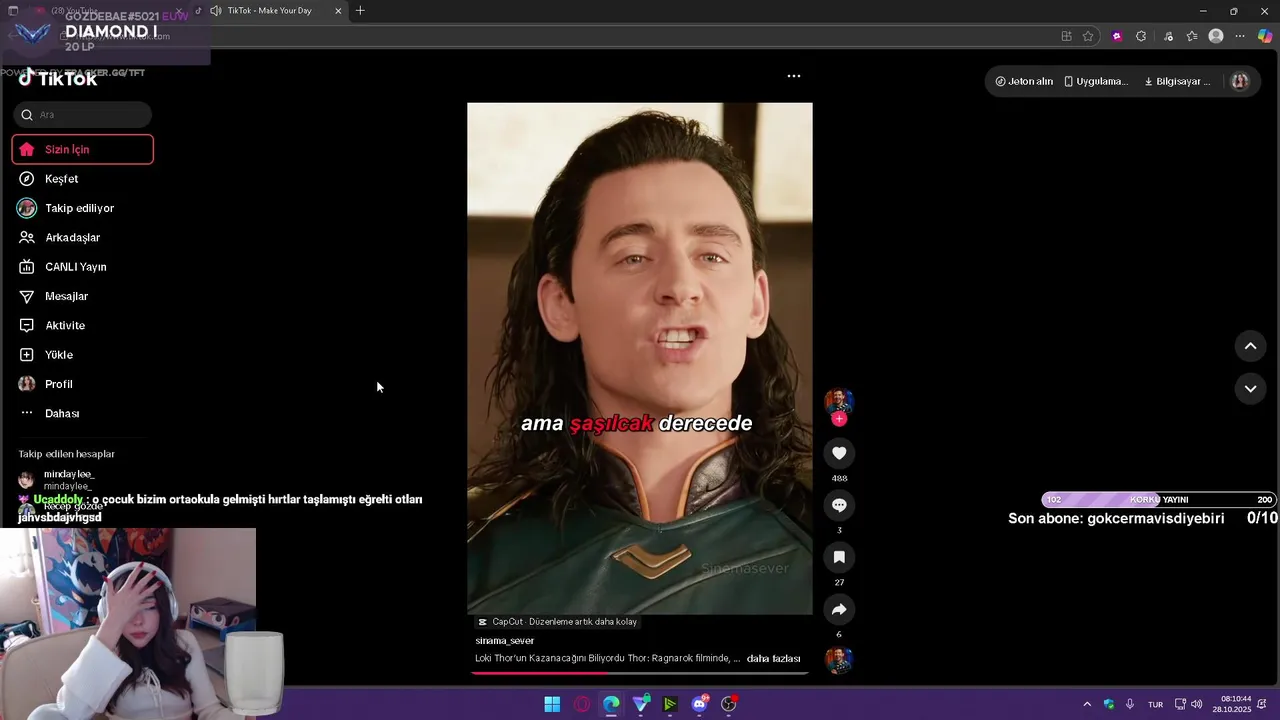Click Jeton alın coins button

point(1024,81)
